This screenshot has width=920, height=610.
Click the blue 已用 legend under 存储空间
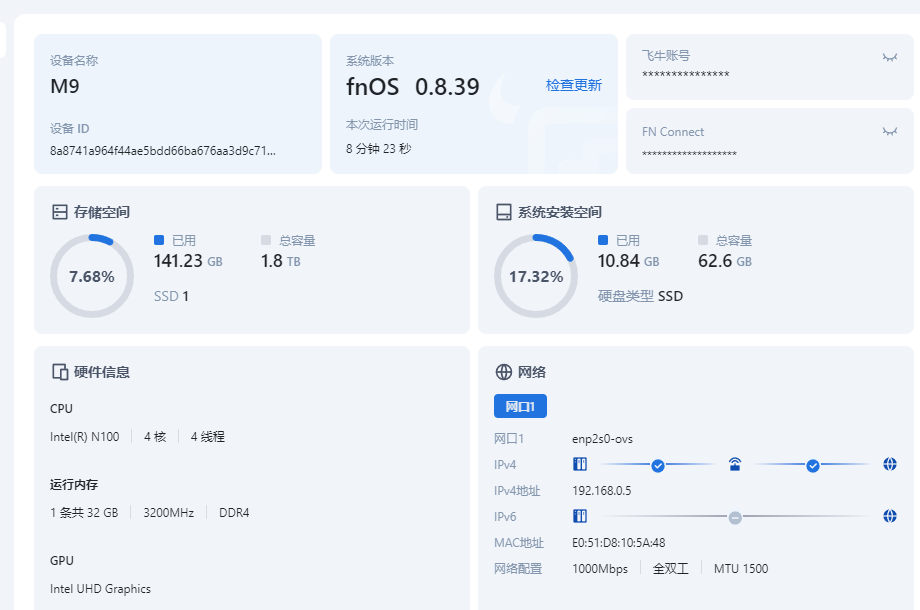point(175,240)
